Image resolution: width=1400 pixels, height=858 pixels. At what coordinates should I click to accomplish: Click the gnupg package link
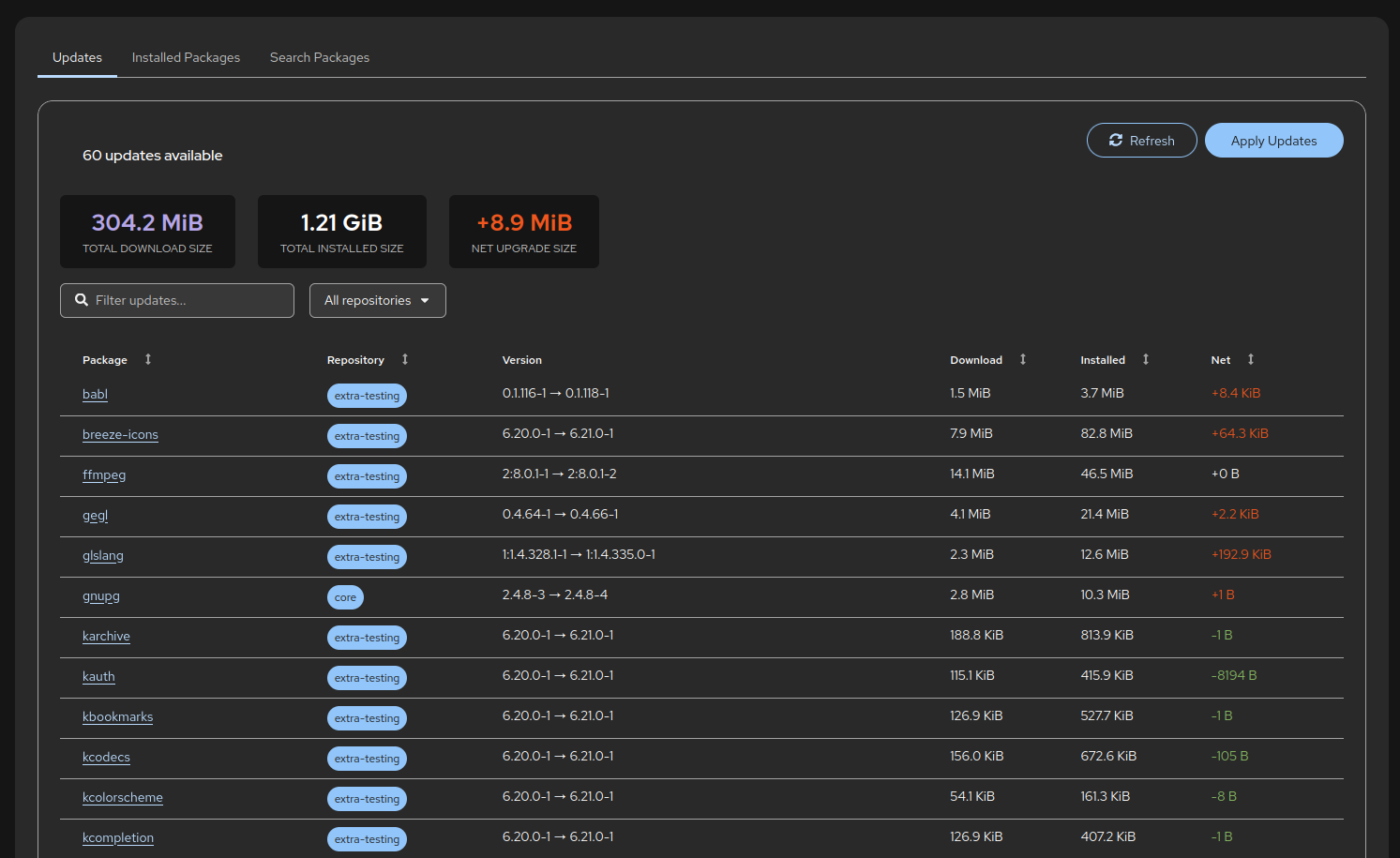pos(101,595)
